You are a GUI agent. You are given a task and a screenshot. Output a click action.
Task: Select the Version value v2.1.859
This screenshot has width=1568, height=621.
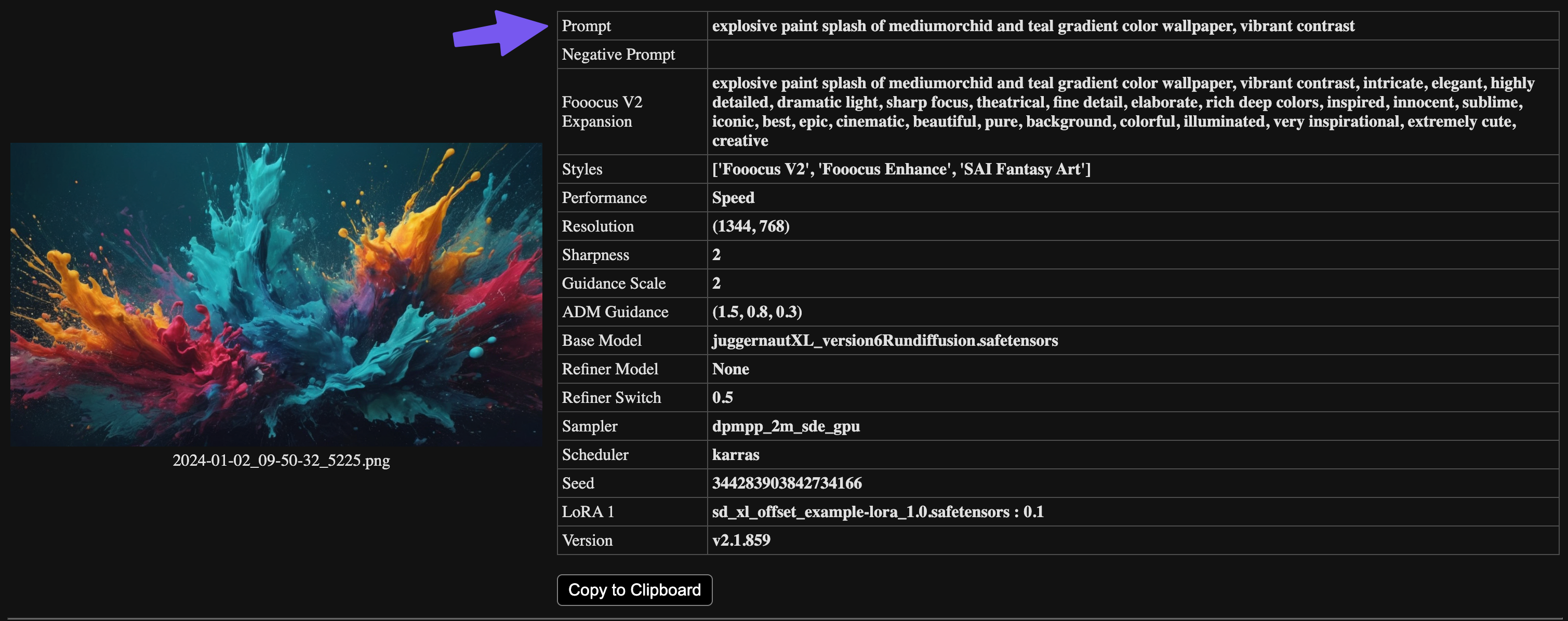[741, 540]
